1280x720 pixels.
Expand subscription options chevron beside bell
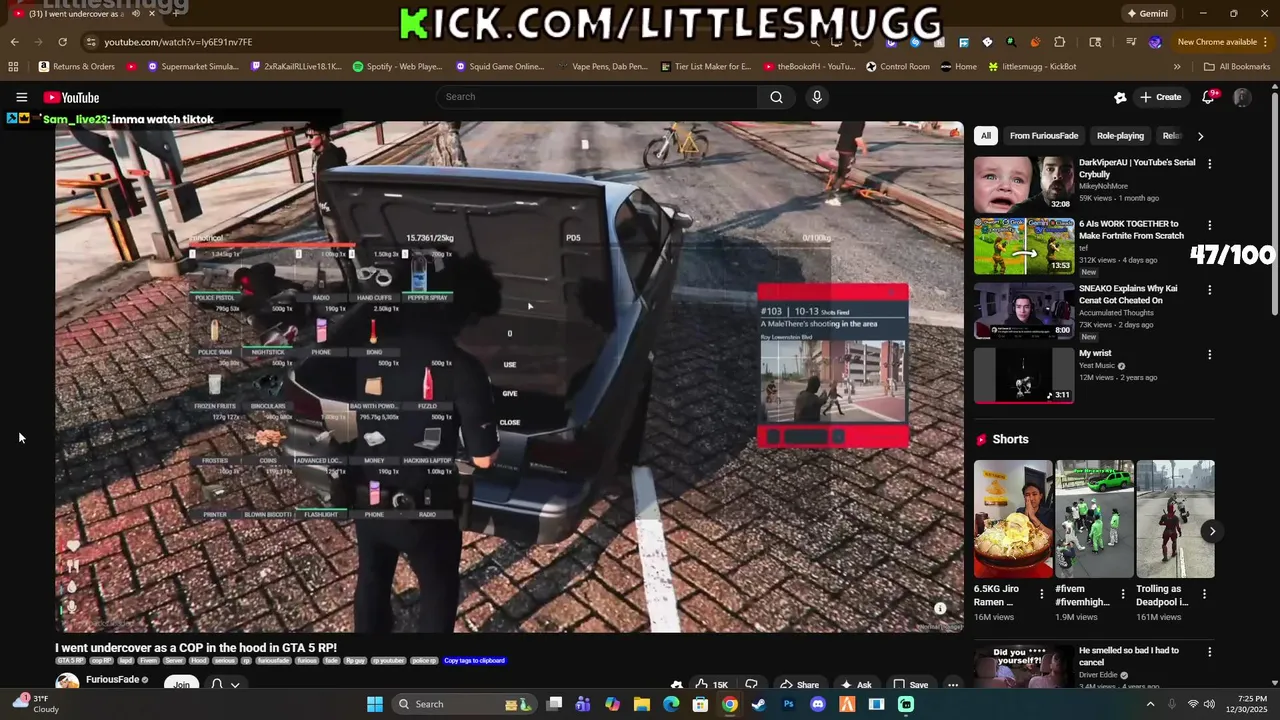point(235,685)
